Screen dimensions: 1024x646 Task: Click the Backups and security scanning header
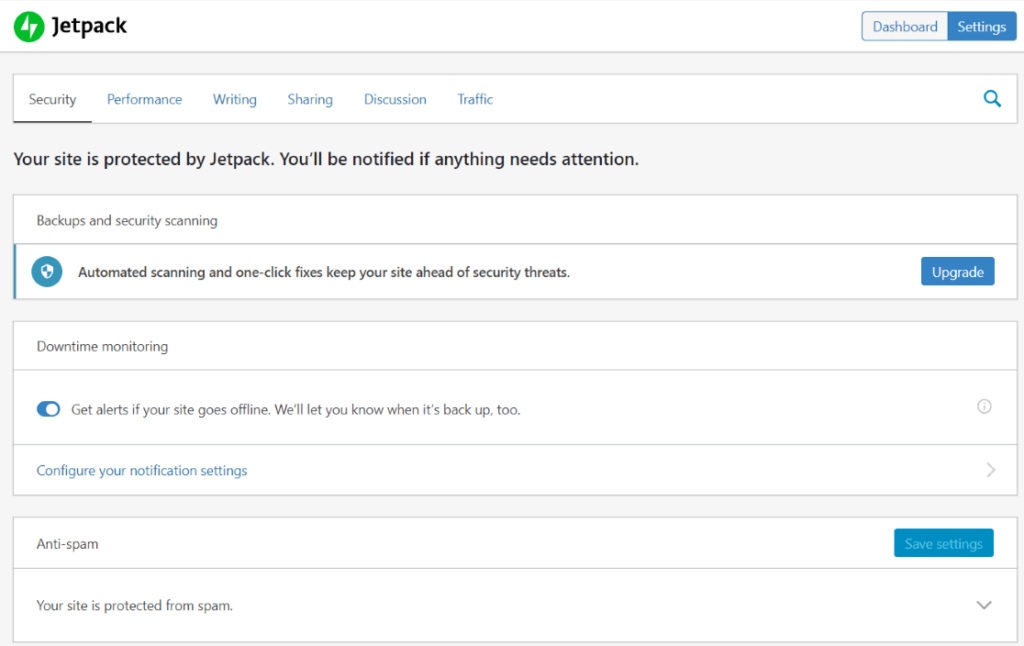pyautogui.click(x=126, y=220)
